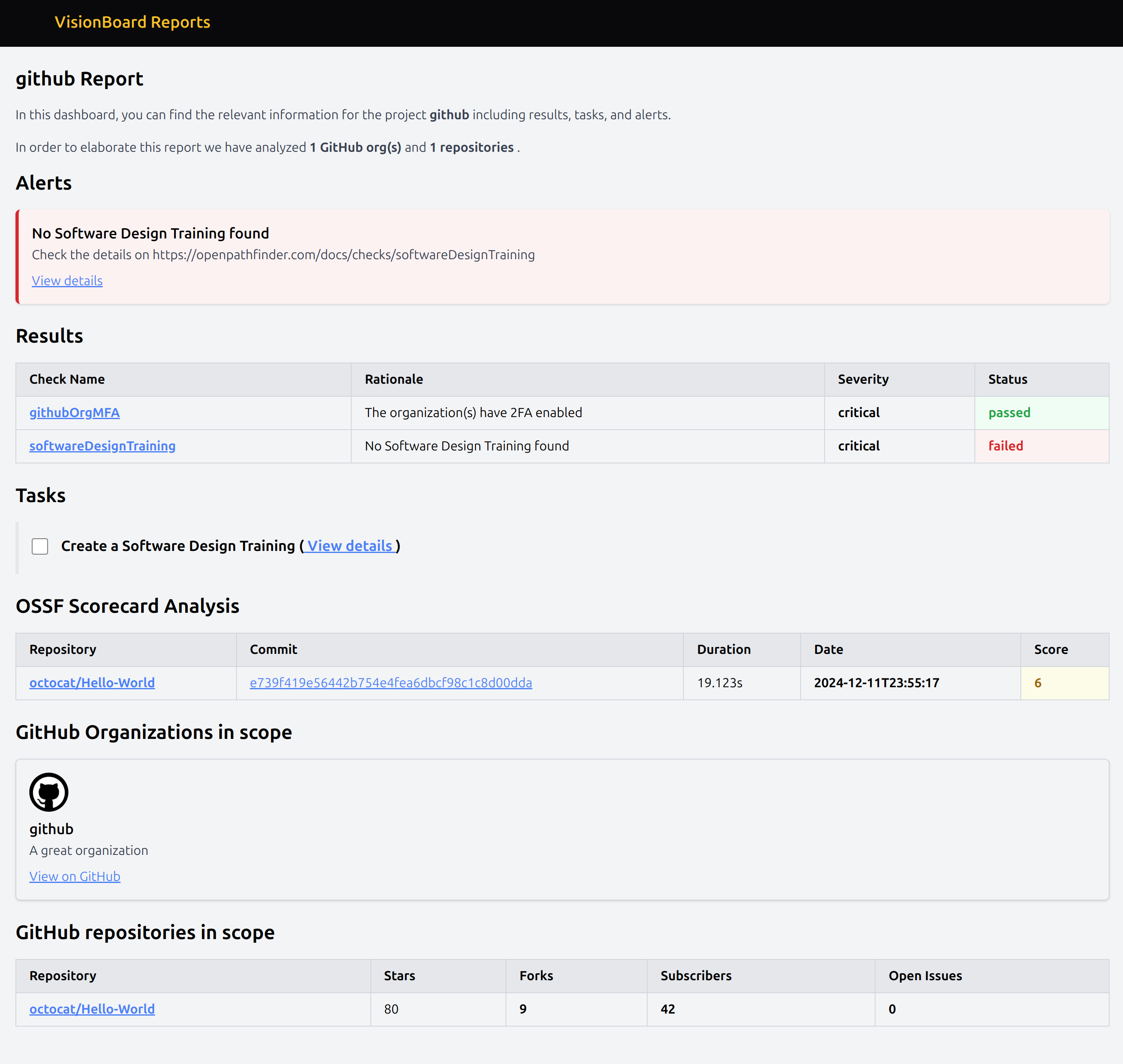
Task: Follow the View on GitHub link
Action: pos(75,876)
